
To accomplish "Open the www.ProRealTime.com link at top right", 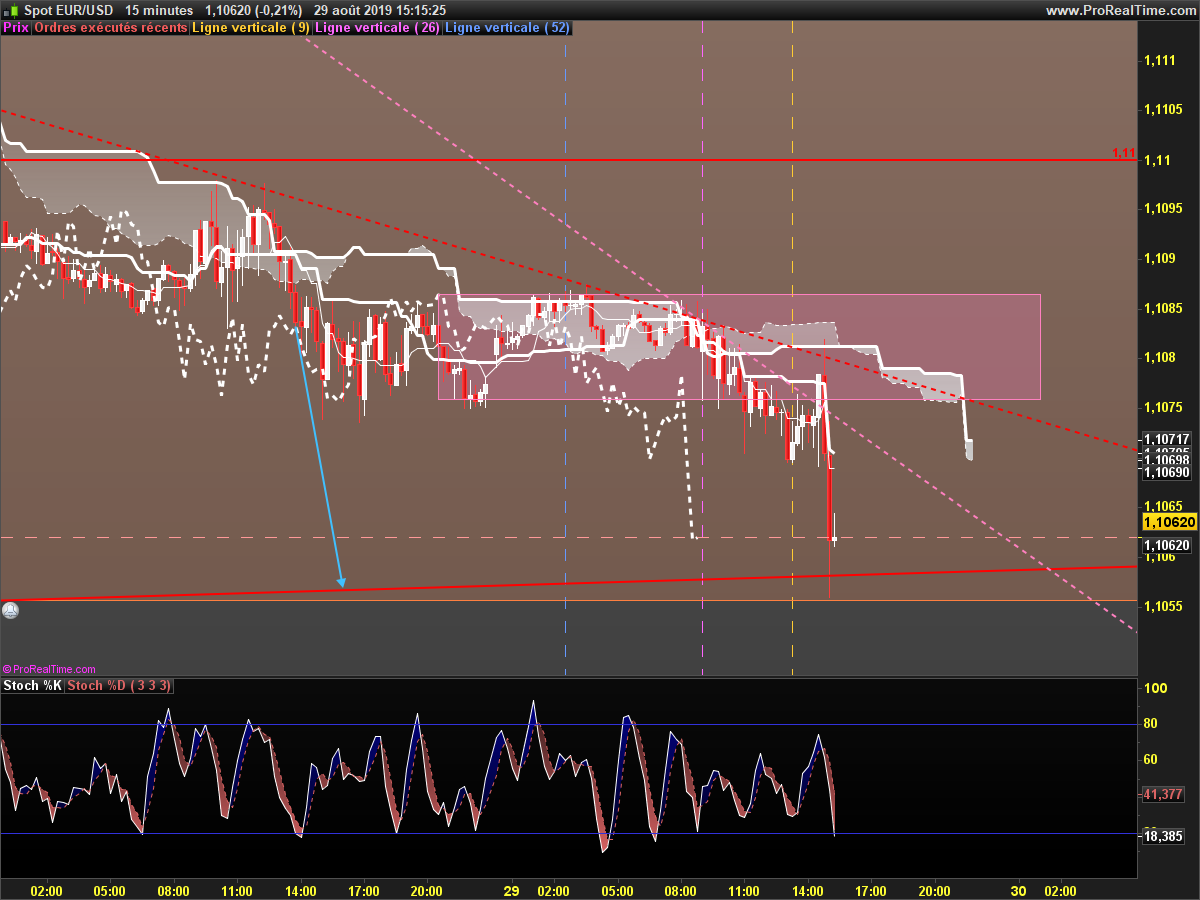I will [1120, 10].
